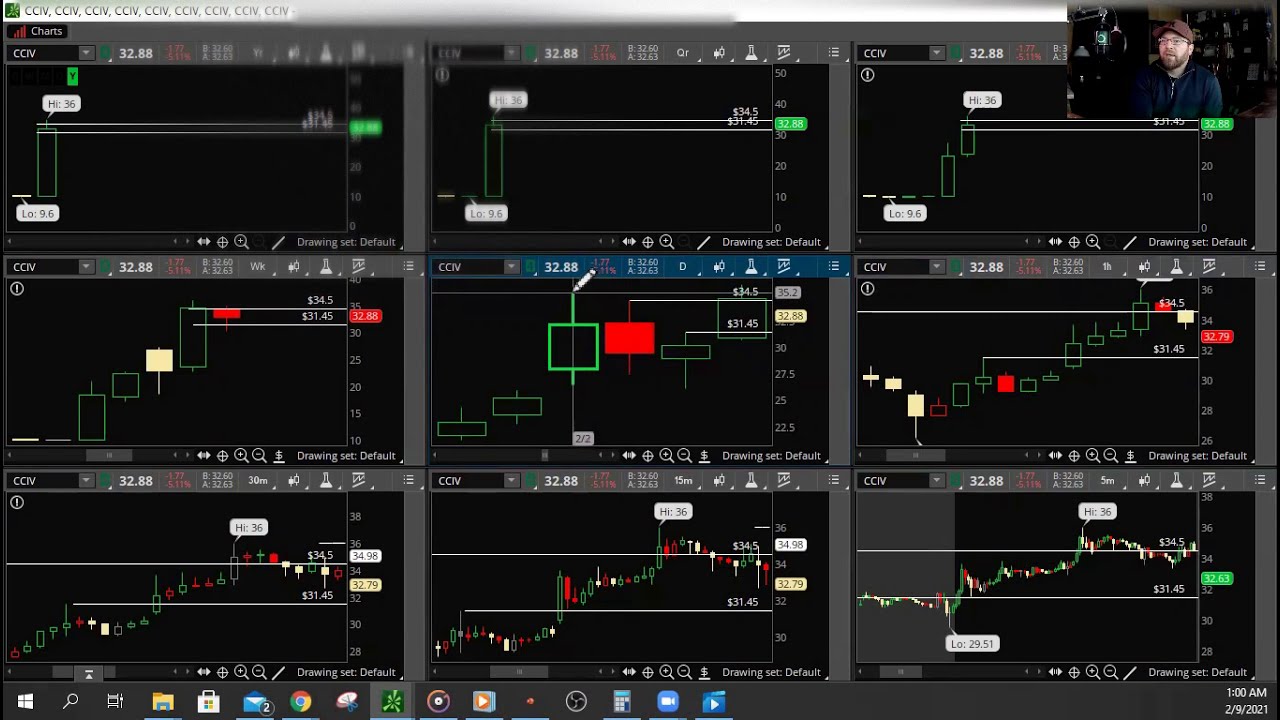Image resolution: width=1280 pixels, height=720 pixels.
Task: Open studies flask icon on the Wk chart
Action: pyautogui.click(x=326, y=267)
